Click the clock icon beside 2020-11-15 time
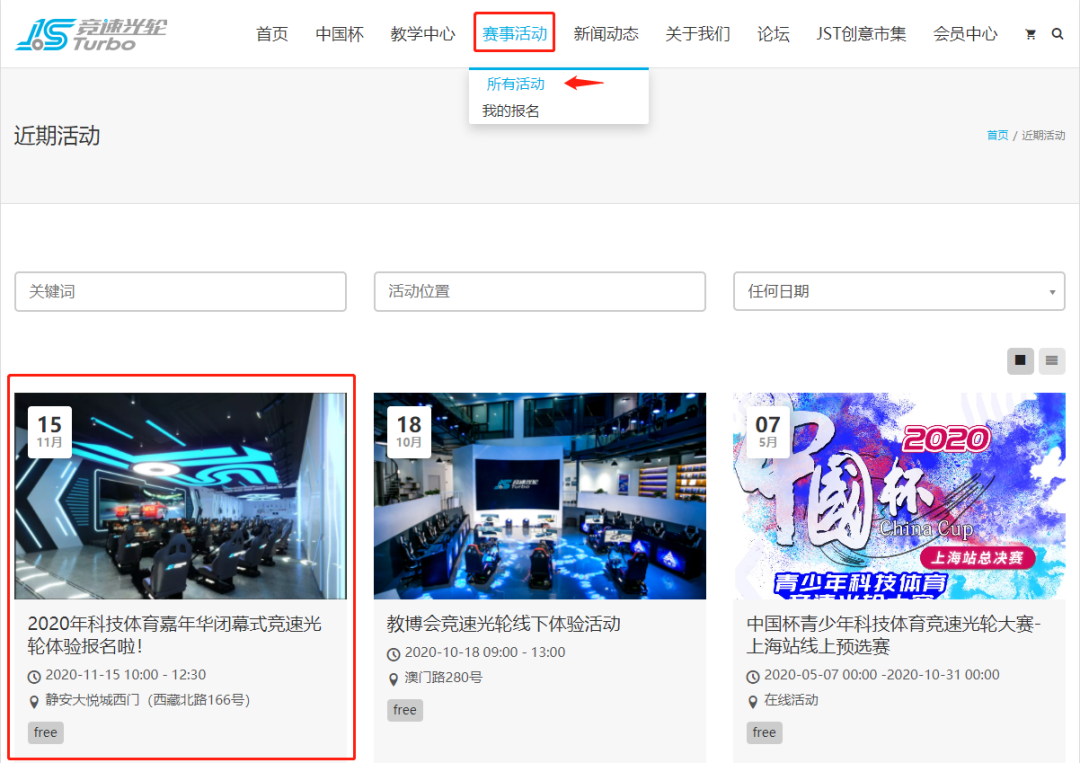The width and height of the screenshot is (1080, 763). (x=34, y=676)
